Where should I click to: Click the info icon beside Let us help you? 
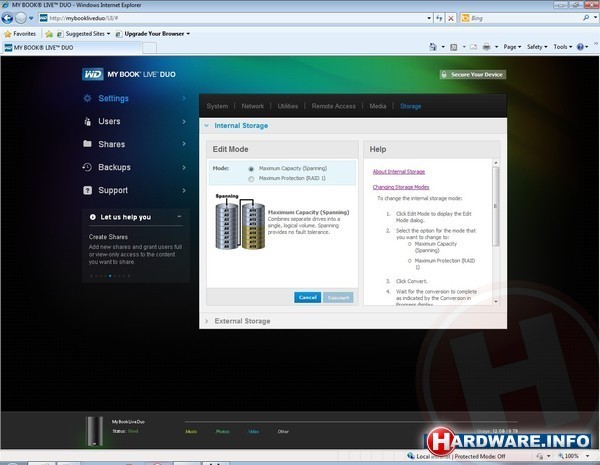coord(93,217)
